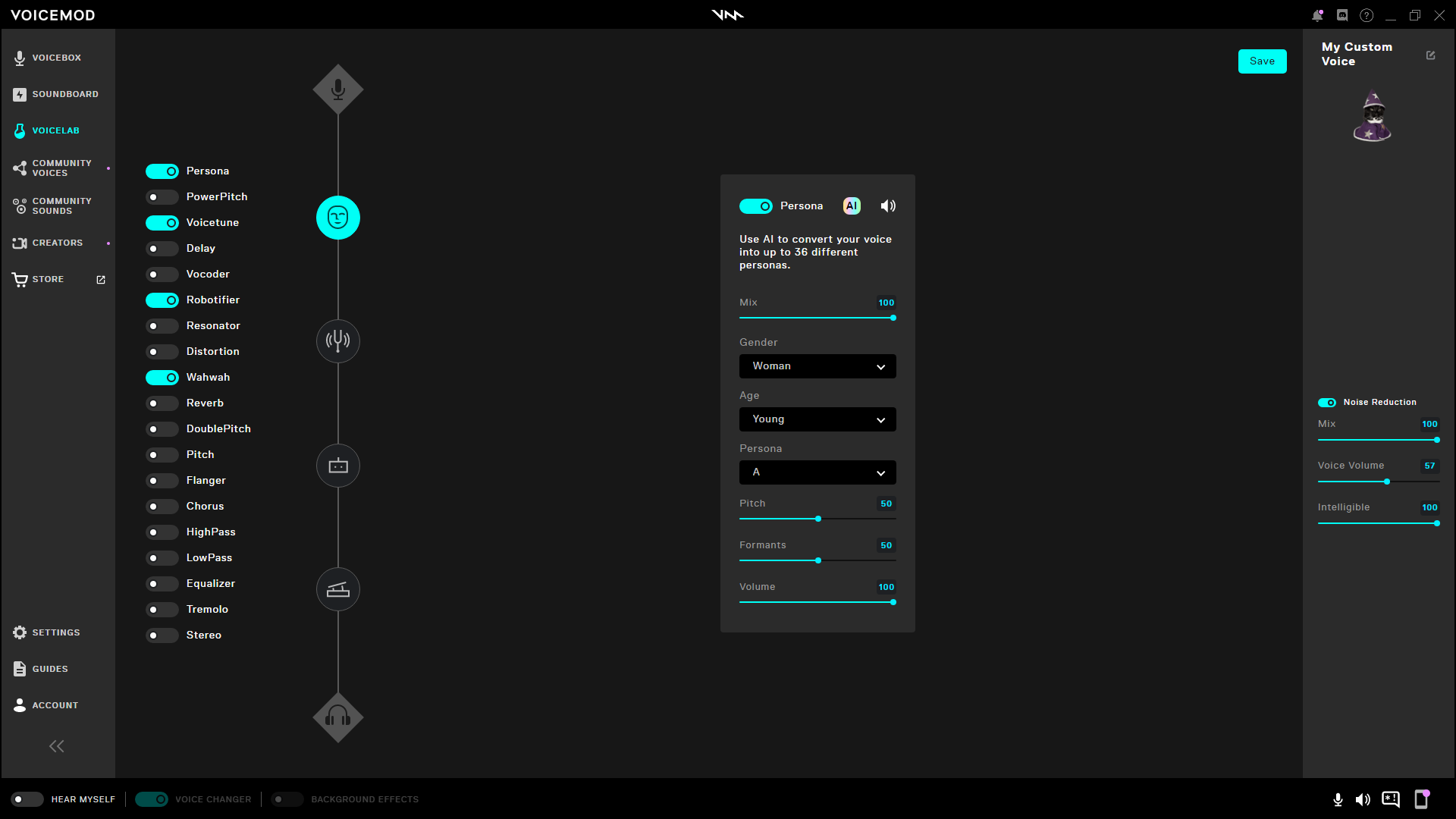
Task: Click the Save button
Action: [x=1262, y=61]
